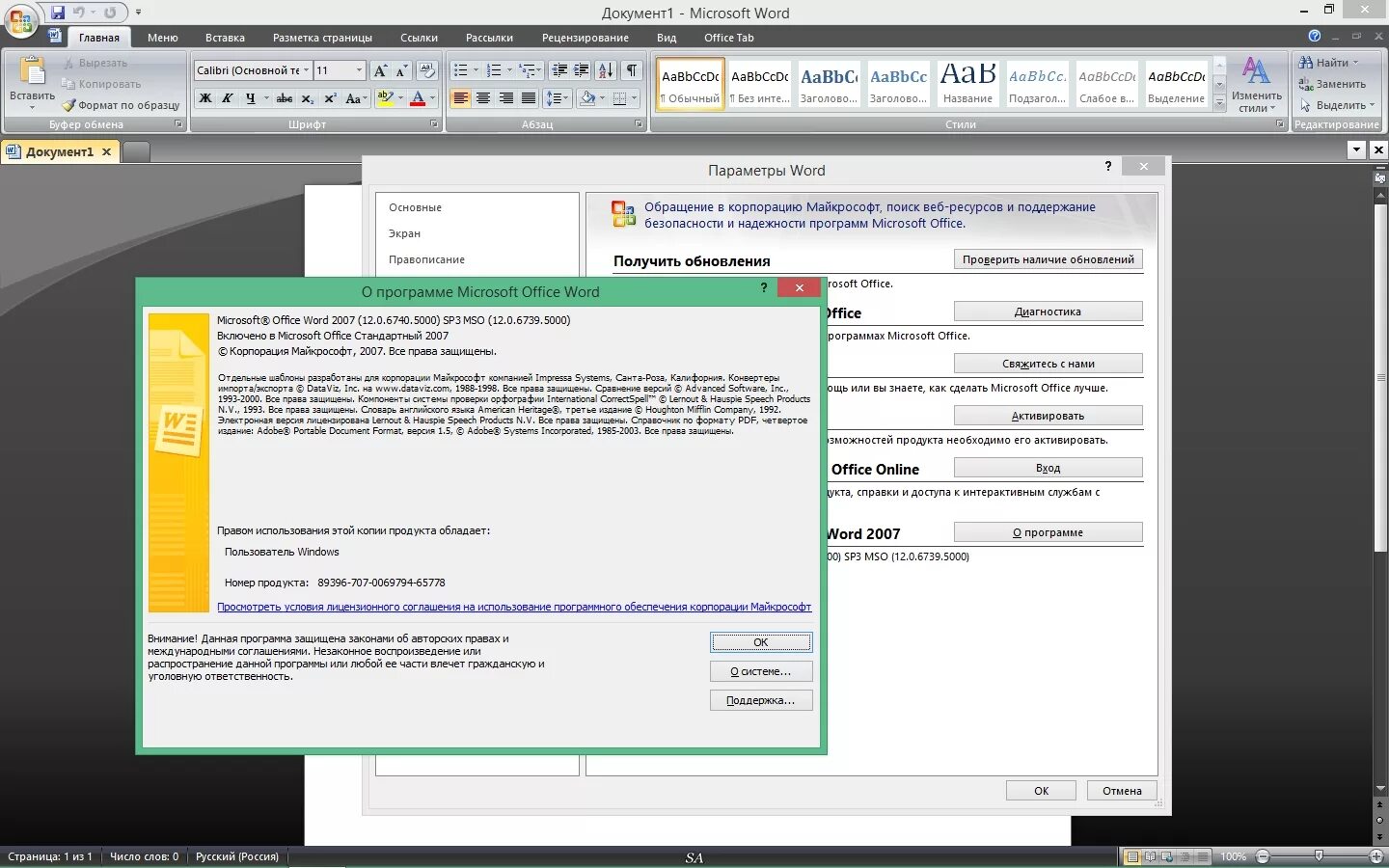Open font size dropdown showing 11

359,70
